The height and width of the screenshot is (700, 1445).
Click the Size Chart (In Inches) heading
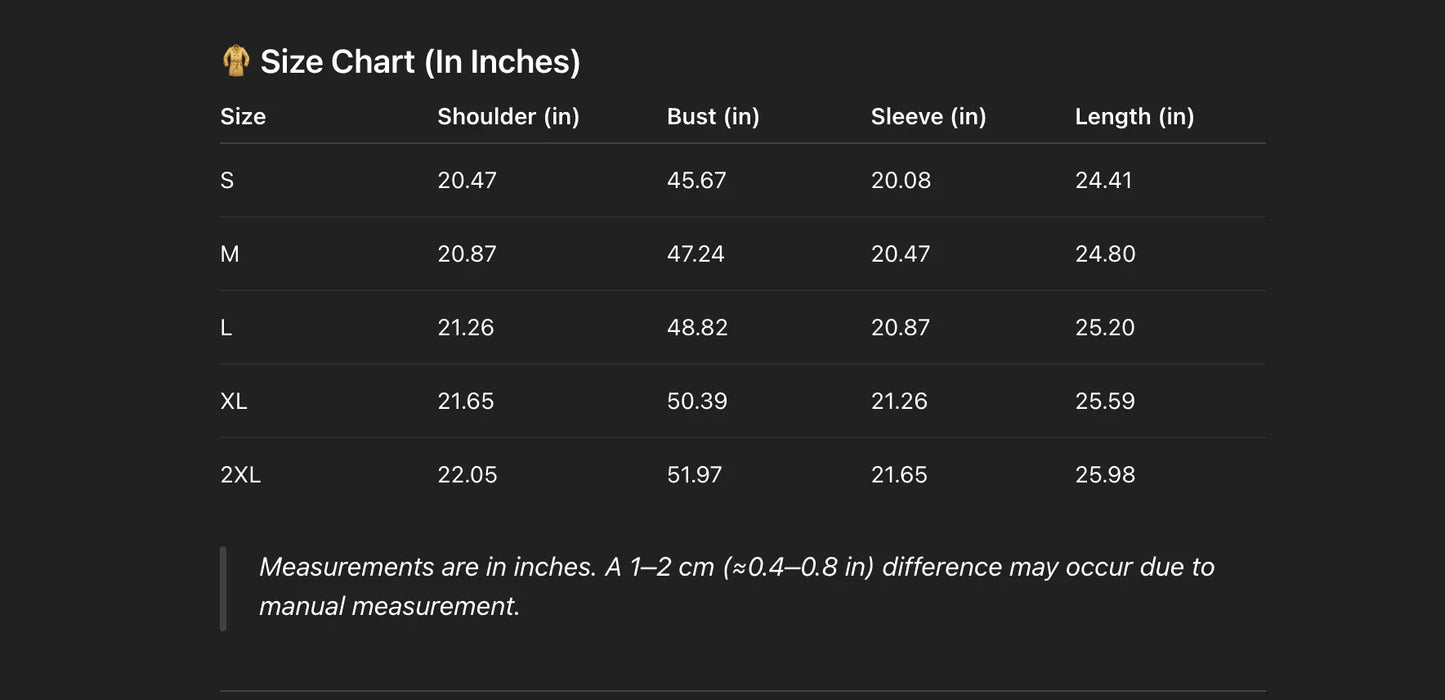[x=420, y=62]
